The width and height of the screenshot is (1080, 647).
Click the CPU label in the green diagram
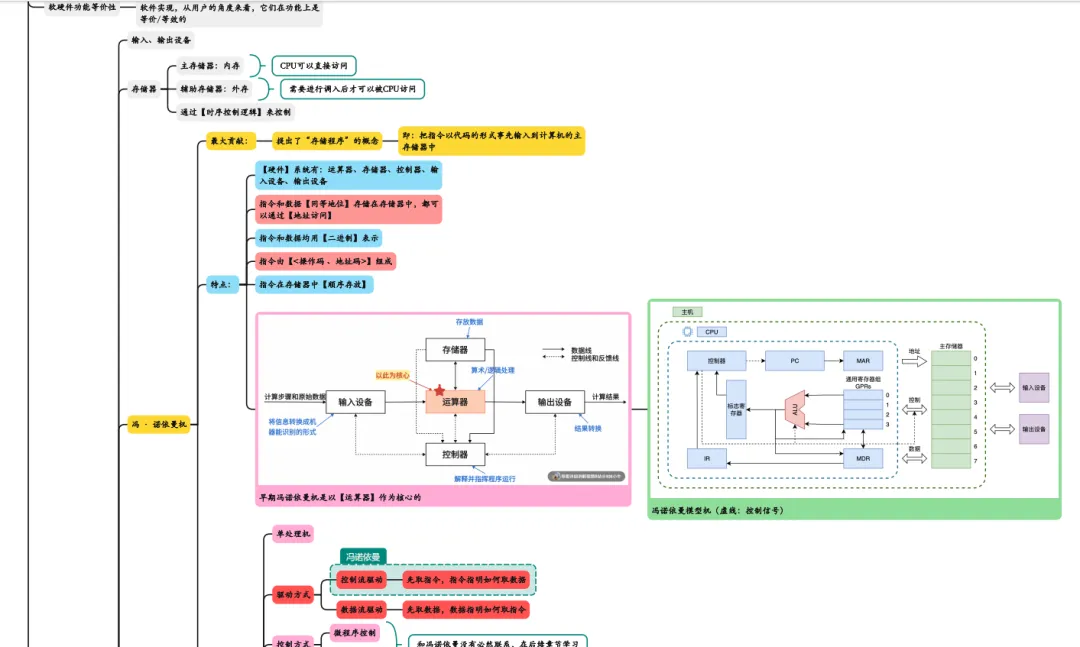click(x=712, y=332)
